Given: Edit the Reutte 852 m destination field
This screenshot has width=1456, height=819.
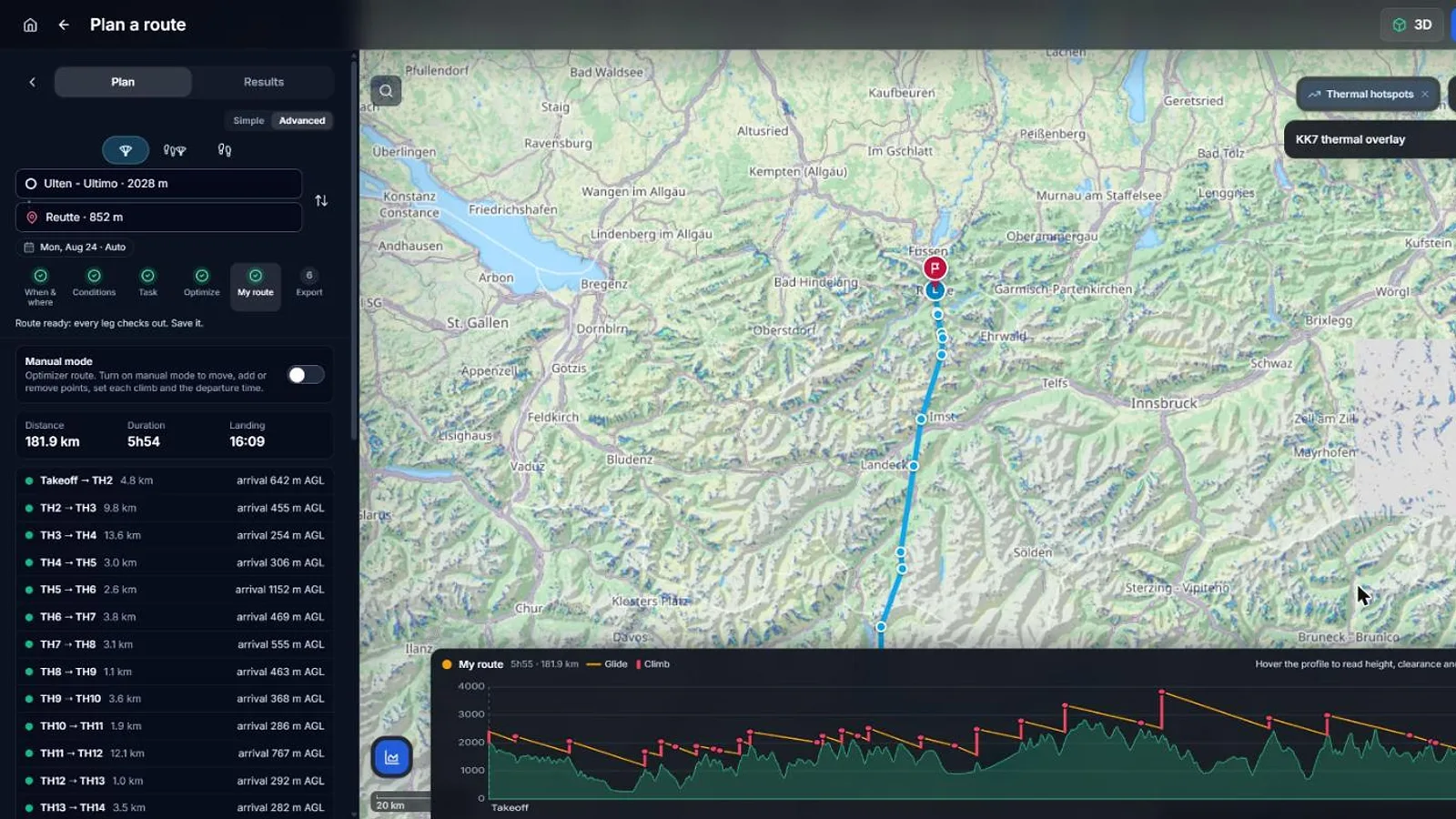Looking at the screenshot, I should point(158,217).
